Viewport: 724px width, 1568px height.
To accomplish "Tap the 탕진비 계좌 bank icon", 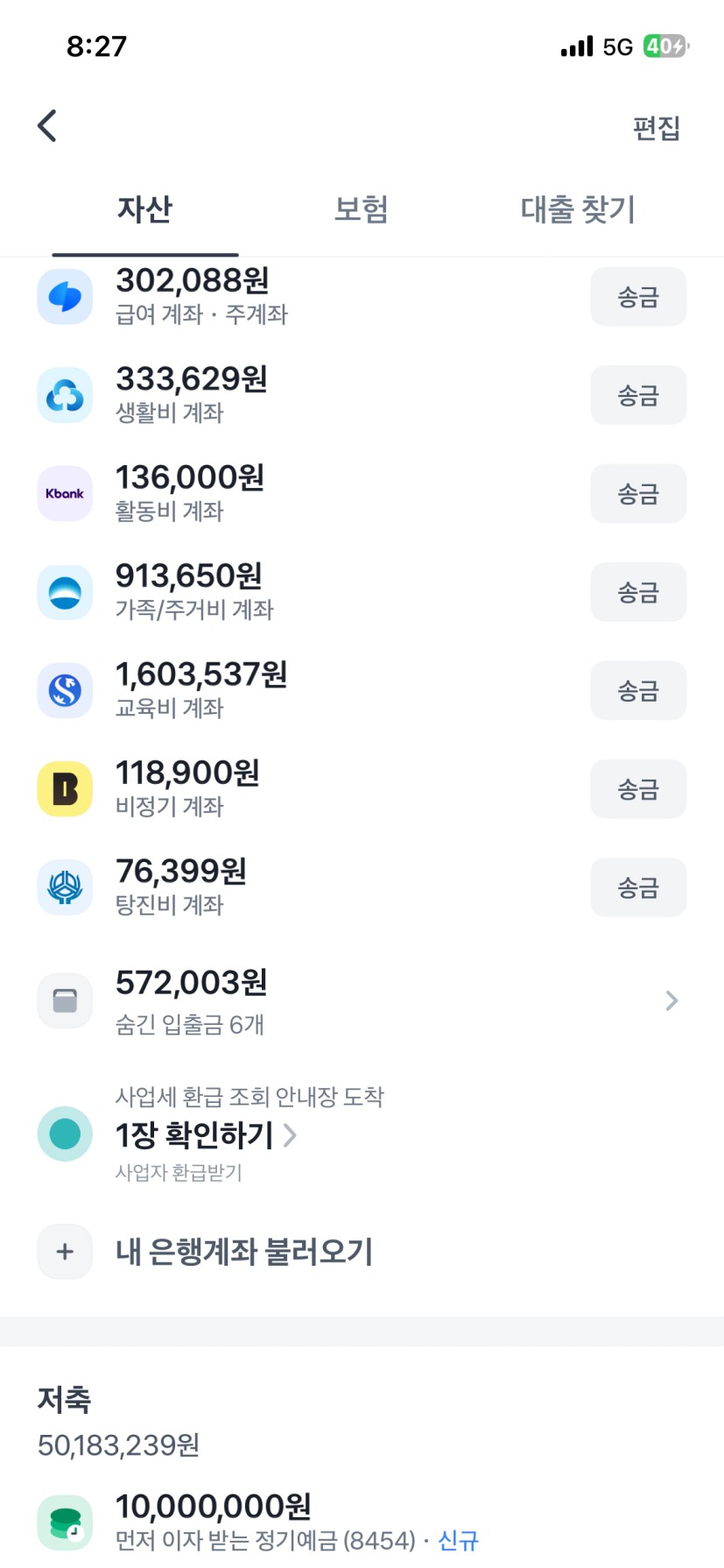I will [65, 888].
